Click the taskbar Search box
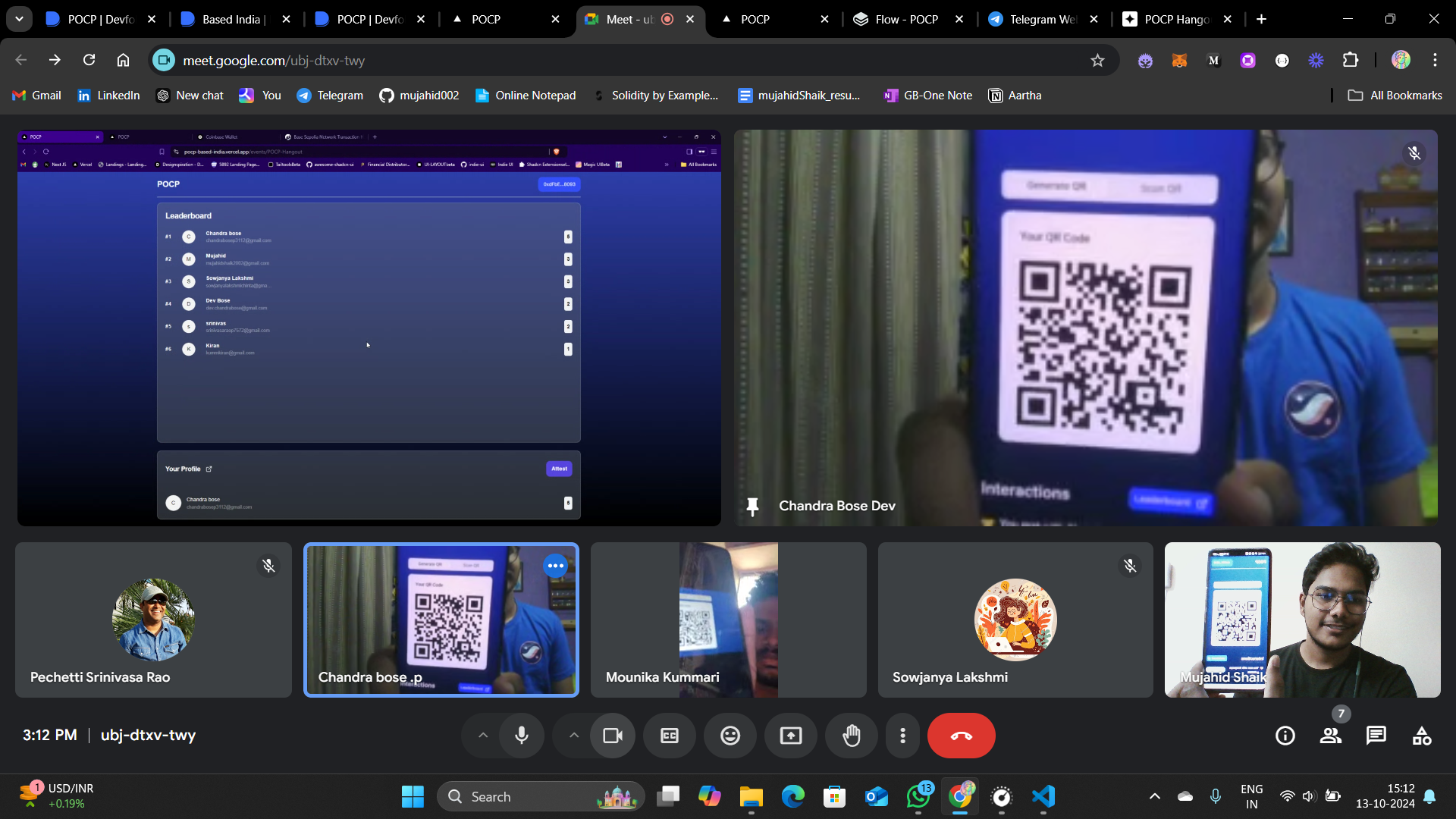Viewport: 1456px width, 819px height. (x=541, y=796)
